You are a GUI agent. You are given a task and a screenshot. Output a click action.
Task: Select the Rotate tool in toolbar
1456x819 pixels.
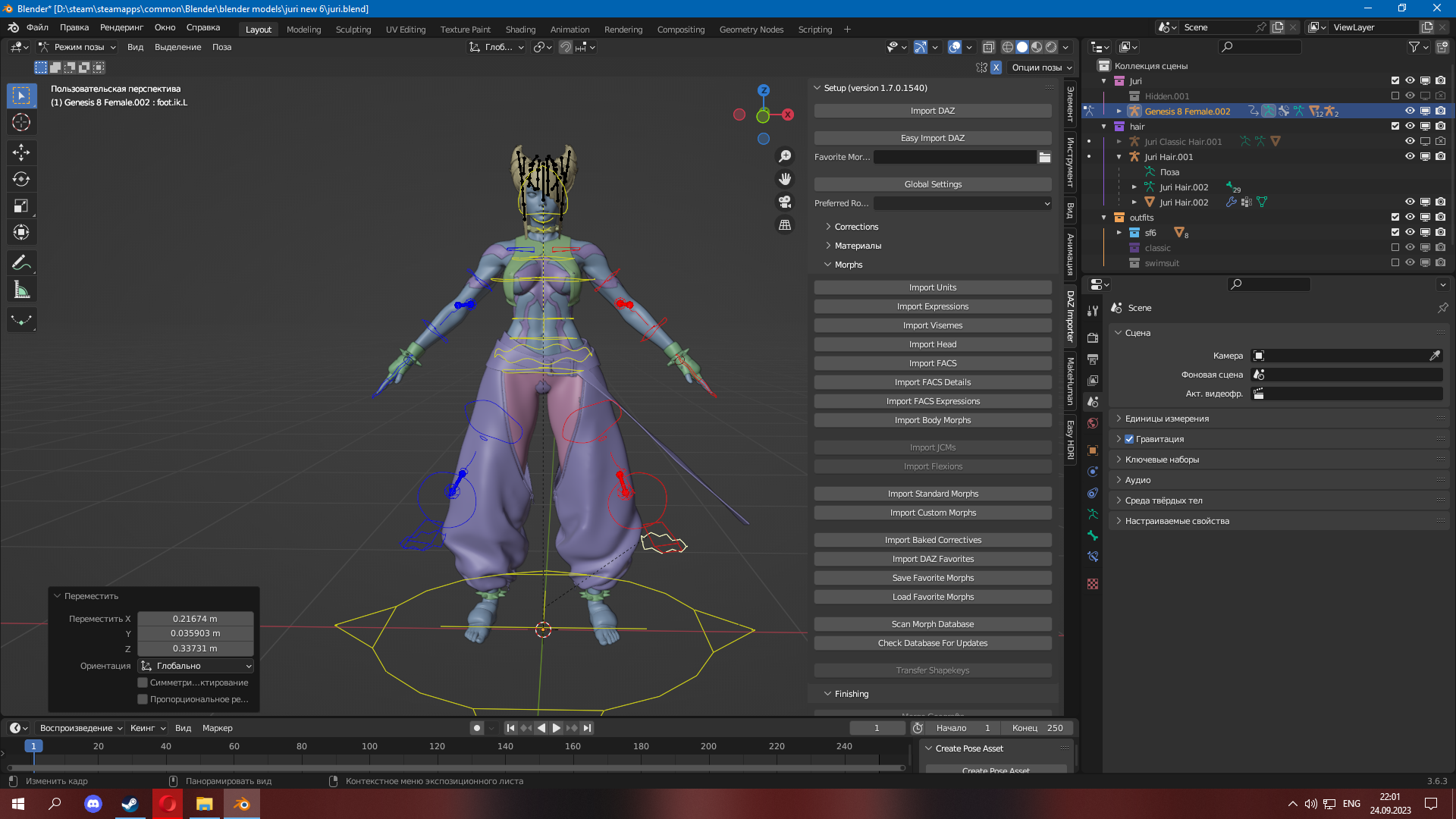21,180
